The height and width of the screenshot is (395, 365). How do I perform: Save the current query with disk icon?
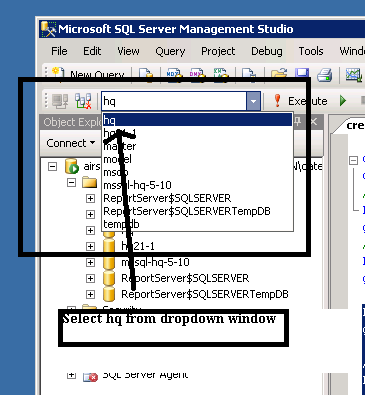coord(302,75)
